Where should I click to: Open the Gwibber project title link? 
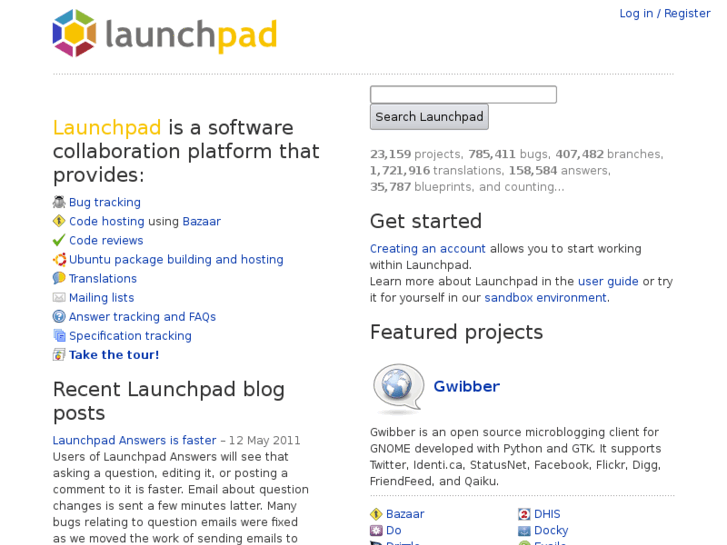pyautogui.click(x=466, y=386)
